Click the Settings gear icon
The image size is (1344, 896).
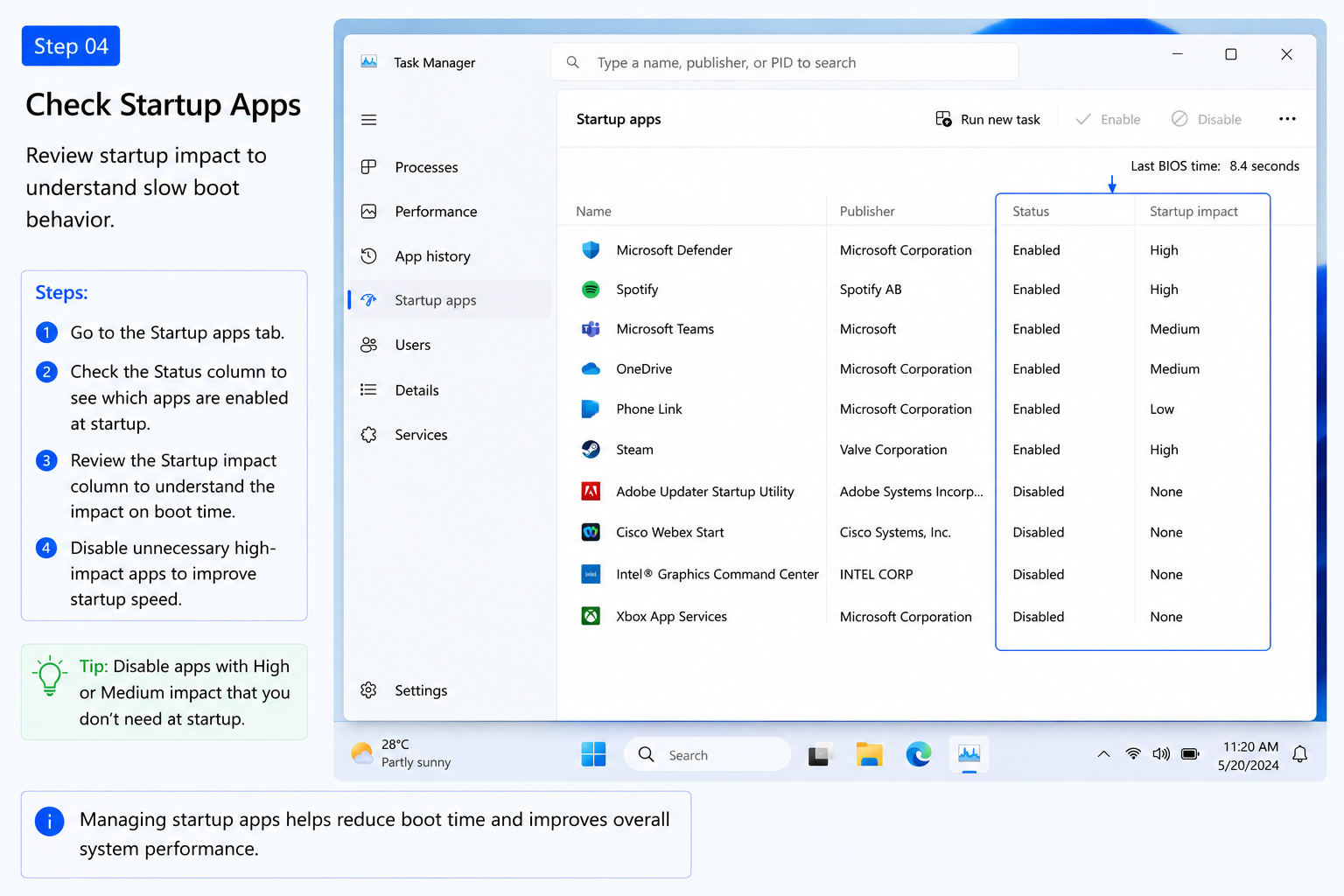click(368, 689)
